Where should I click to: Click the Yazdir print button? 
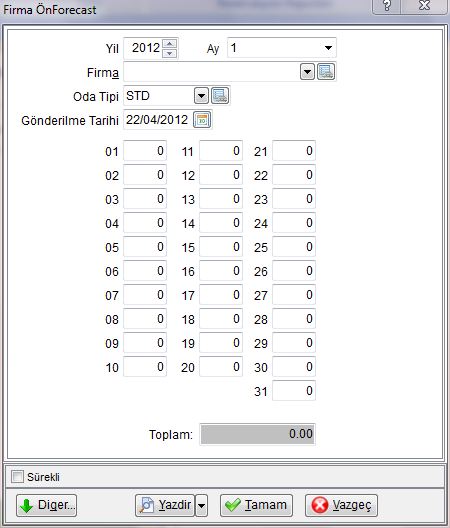(165, 505)
